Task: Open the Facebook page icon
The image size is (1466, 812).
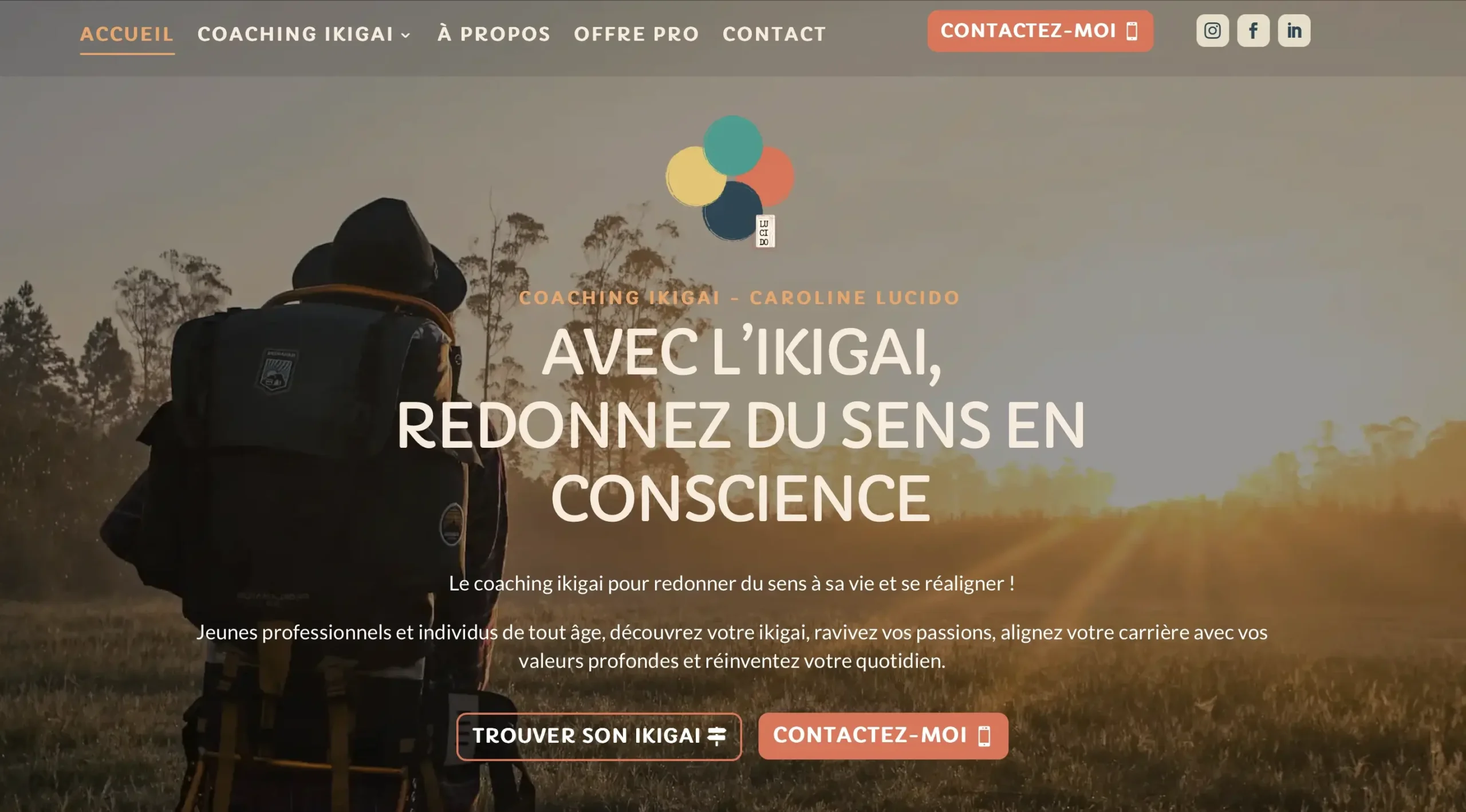Action: coord(1254,30)
